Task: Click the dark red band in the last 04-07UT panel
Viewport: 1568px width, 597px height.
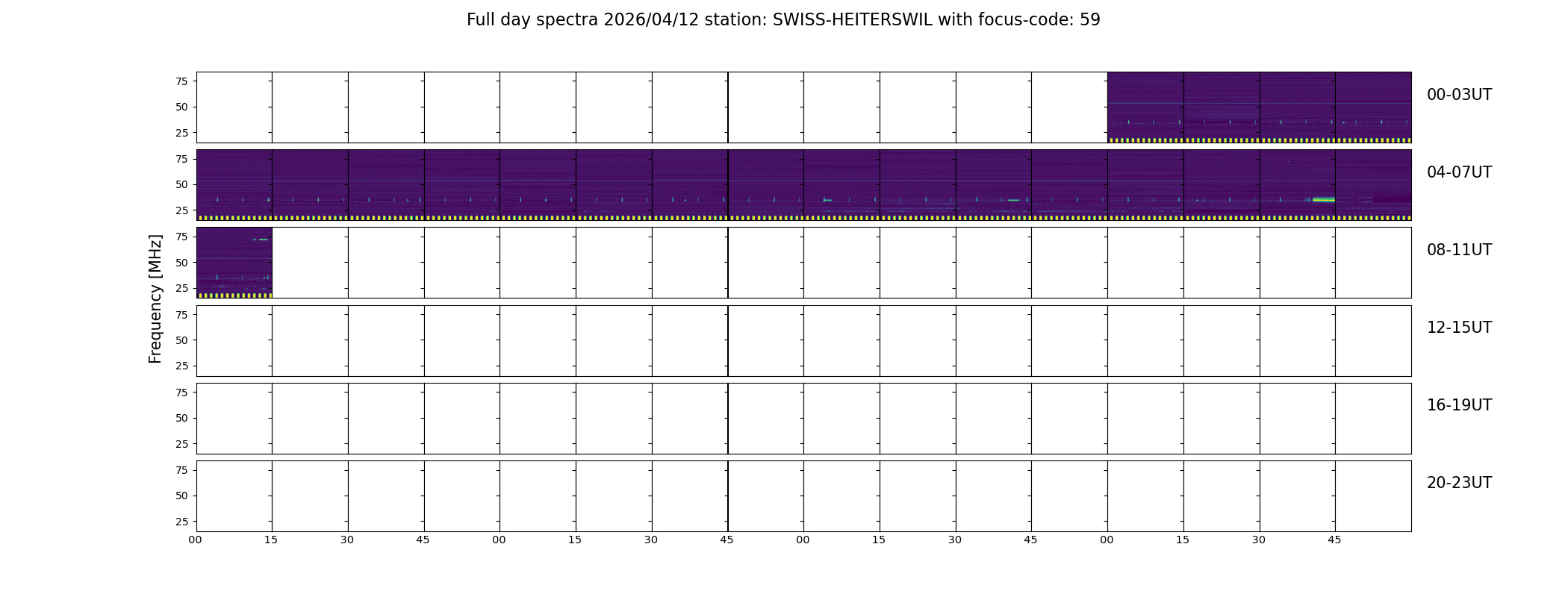Action: tap(1392, 199)
